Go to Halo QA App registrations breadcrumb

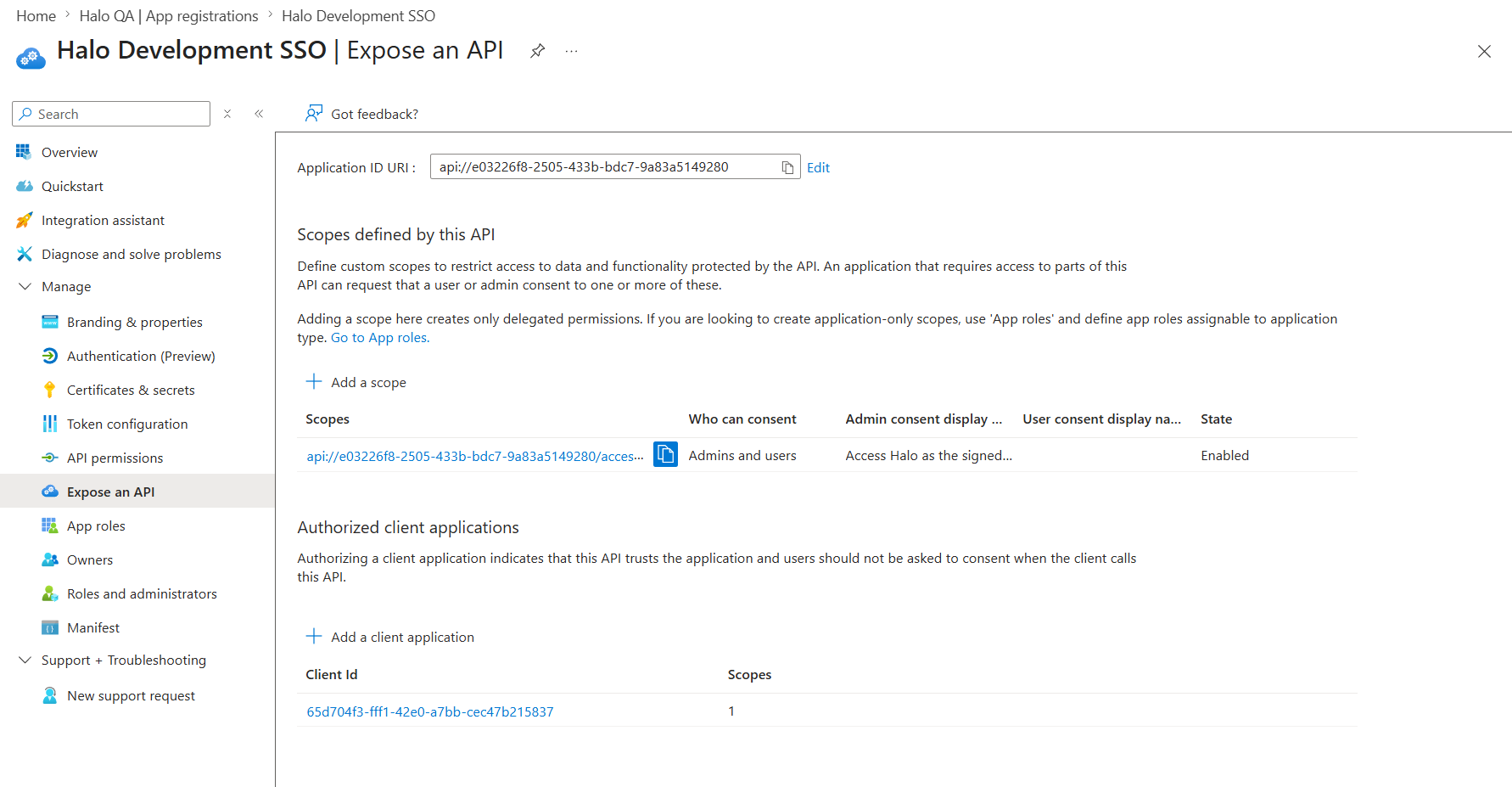(169, 16)
